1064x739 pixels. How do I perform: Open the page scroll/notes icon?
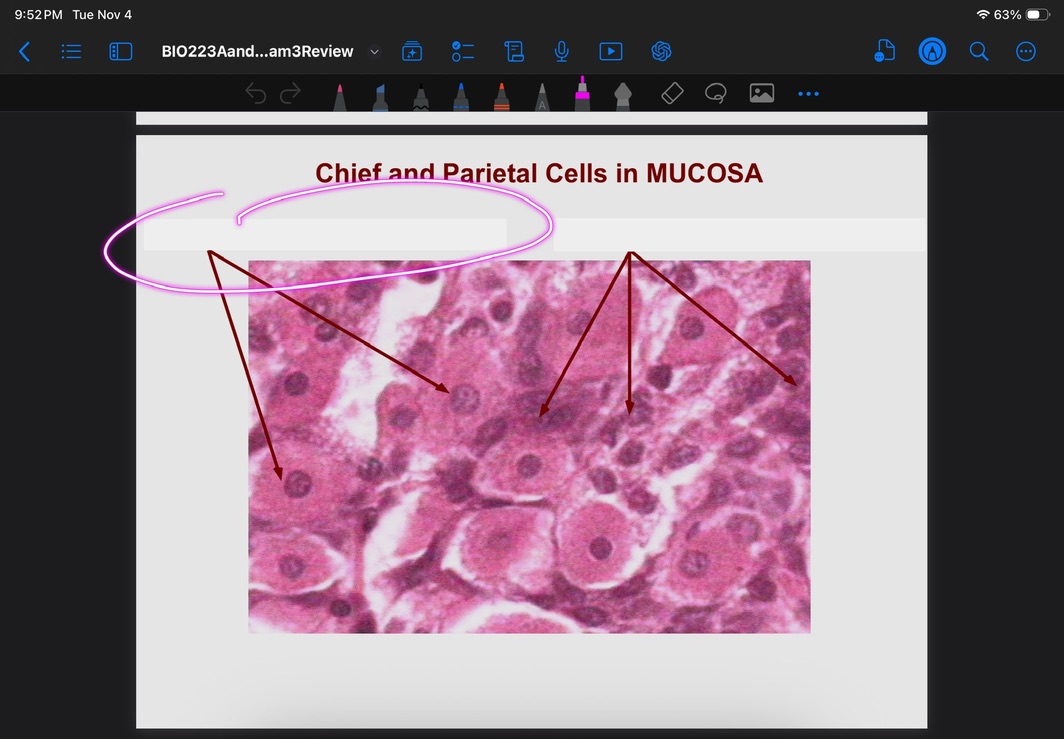pyautogui.click(x=514, y=52)
